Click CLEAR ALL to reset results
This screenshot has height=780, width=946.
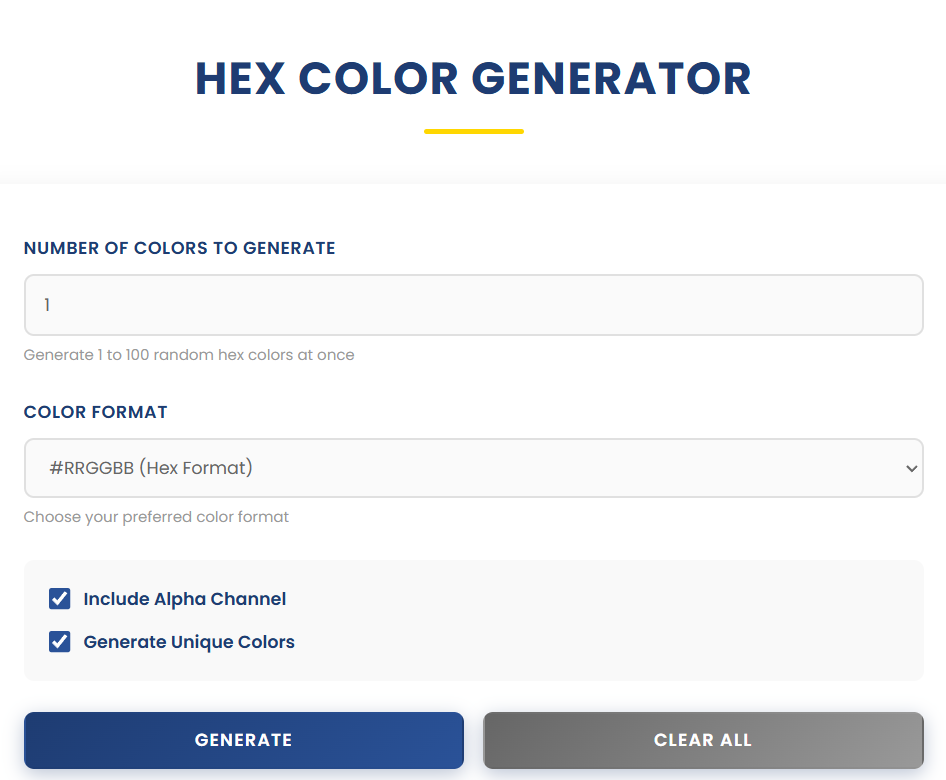(703, 740)
